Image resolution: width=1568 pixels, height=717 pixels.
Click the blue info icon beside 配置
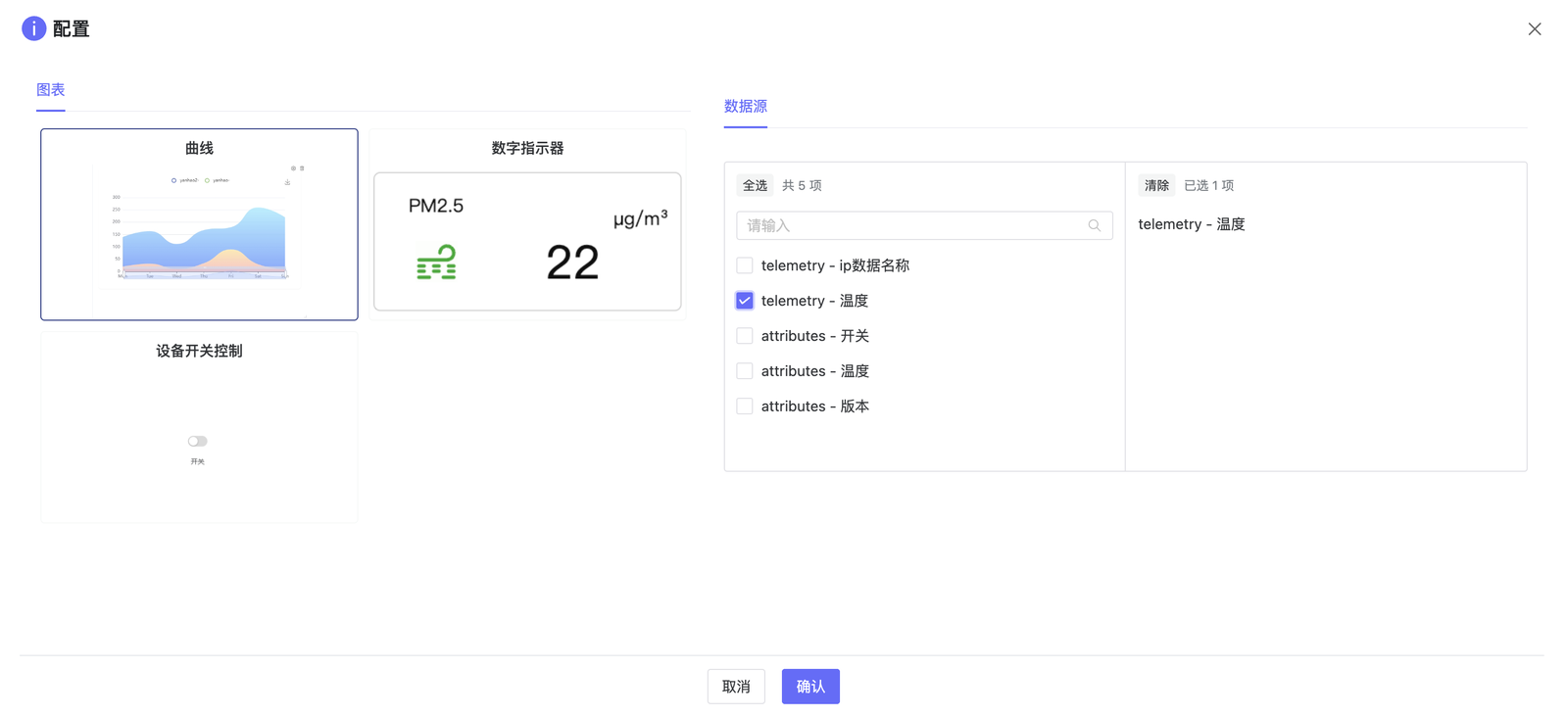point(33,28)
